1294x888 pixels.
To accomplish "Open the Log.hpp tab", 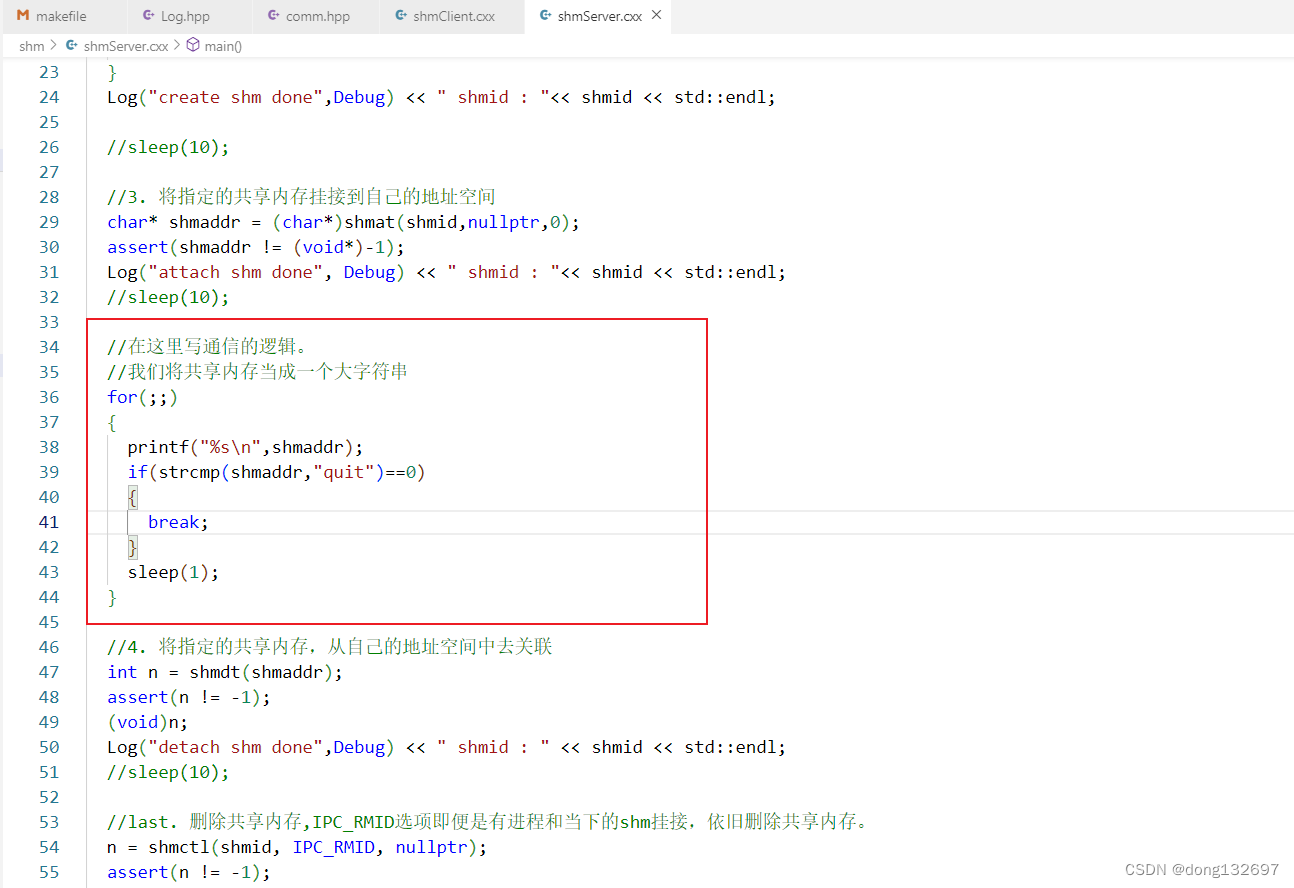I will (x=186, y=16).
